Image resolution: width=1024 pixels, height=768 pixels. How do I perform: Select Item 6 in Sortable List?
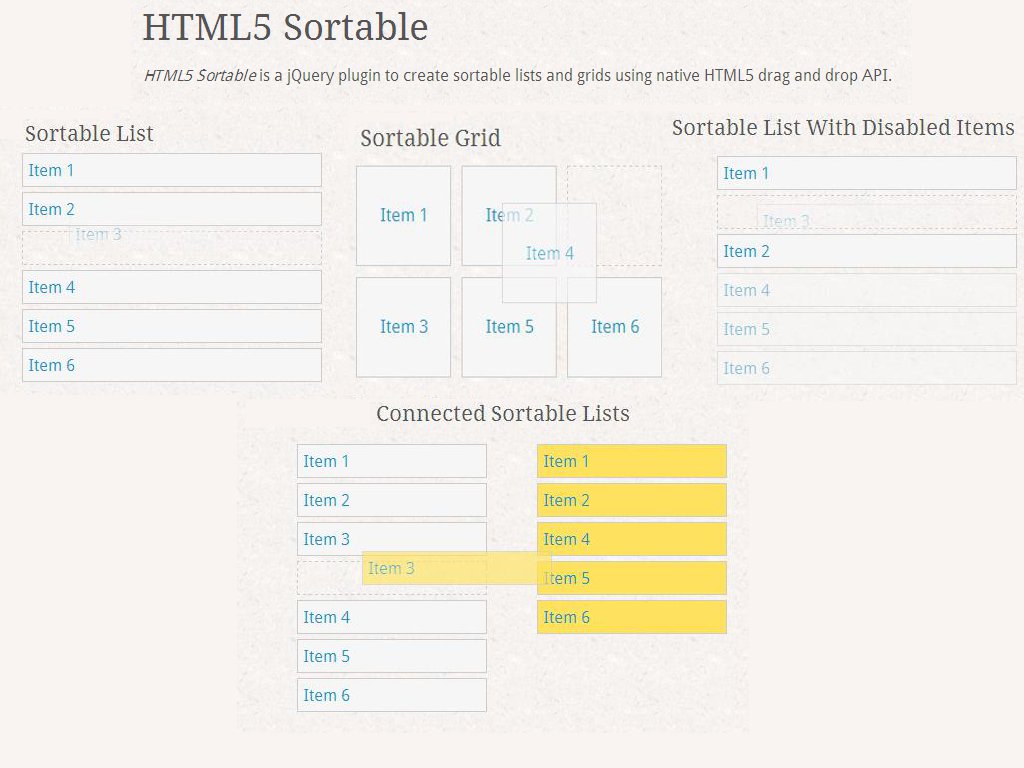[172, 365]
